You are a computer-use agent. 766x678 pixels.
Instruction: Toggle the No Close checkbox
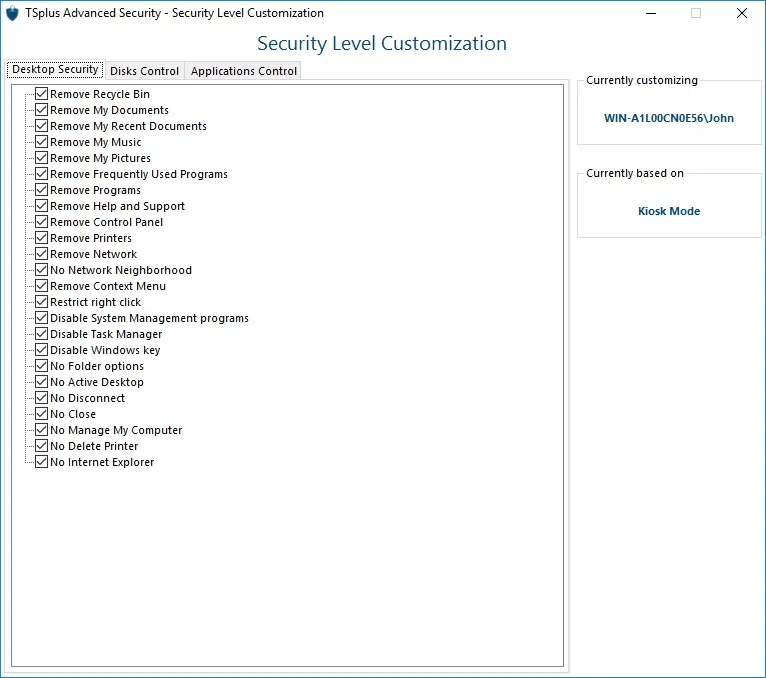pos(42,414)
